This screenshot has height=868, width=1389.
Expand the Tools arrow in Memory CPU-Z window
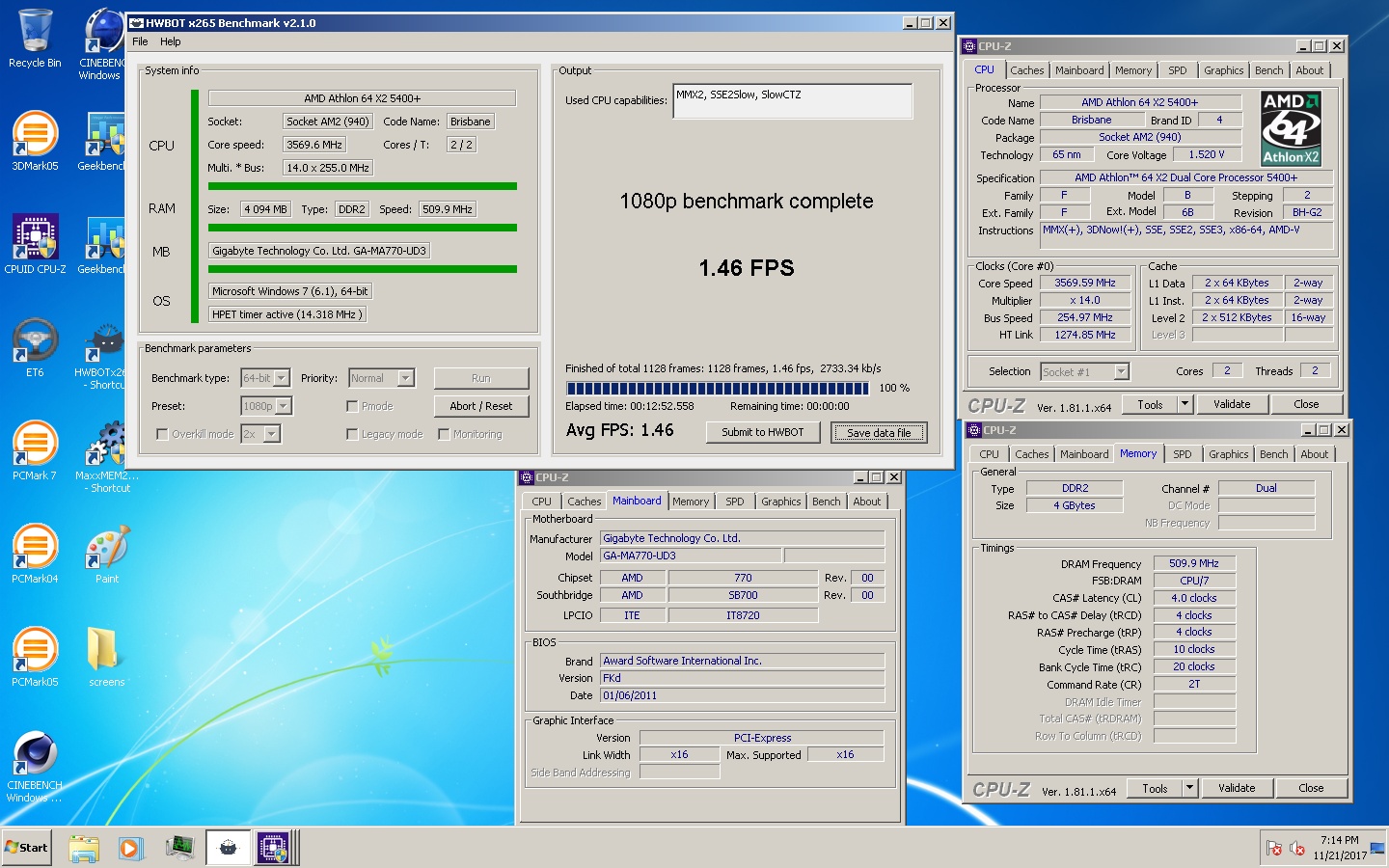pos(1189,788)
